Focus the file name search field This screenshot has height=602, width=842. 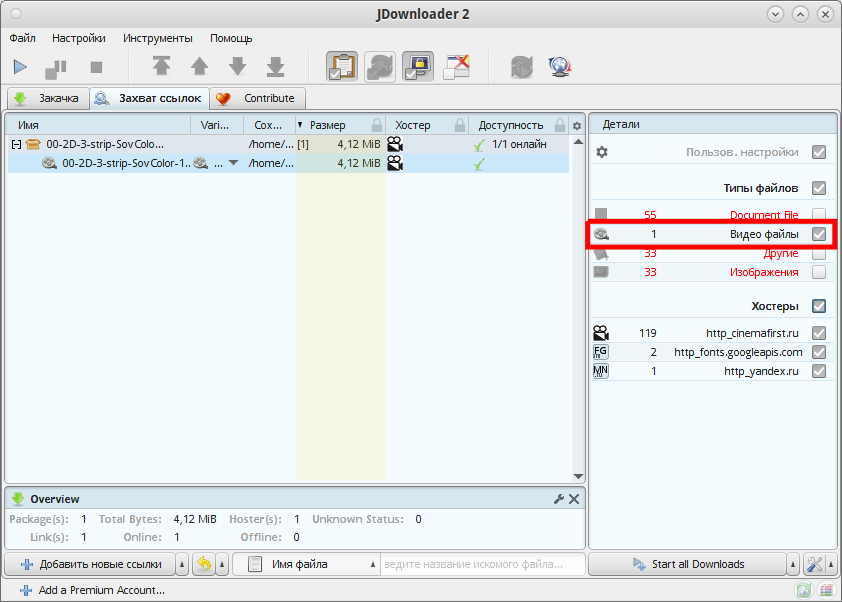pos(482,564)
